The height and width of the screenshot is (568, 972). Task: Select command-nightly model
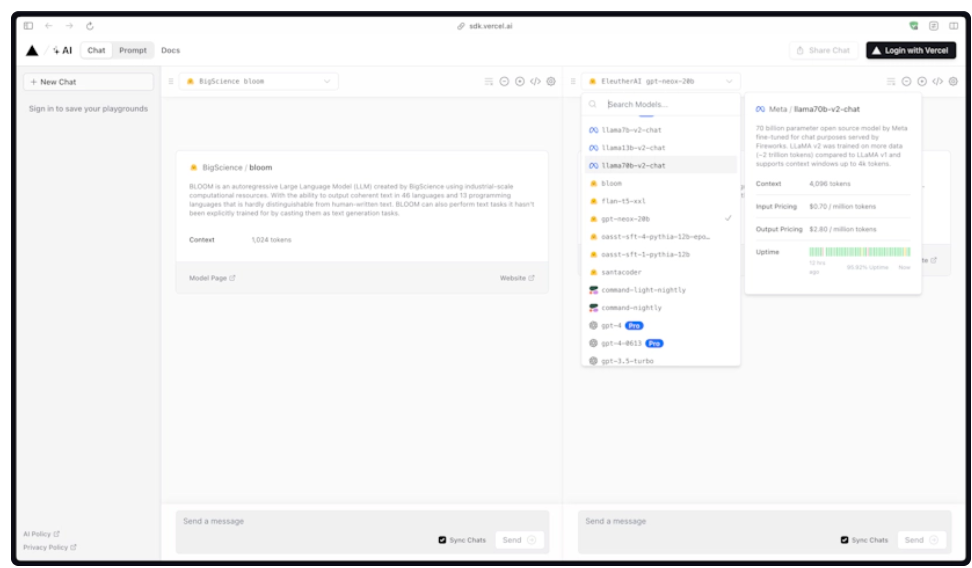(661, 308)
